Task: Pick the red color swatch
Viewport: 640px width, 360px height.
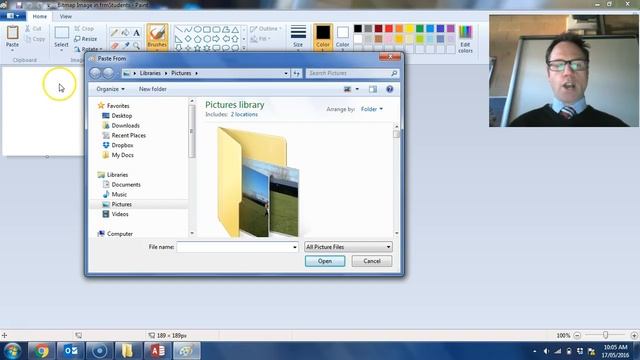Action: click(389, 29)
